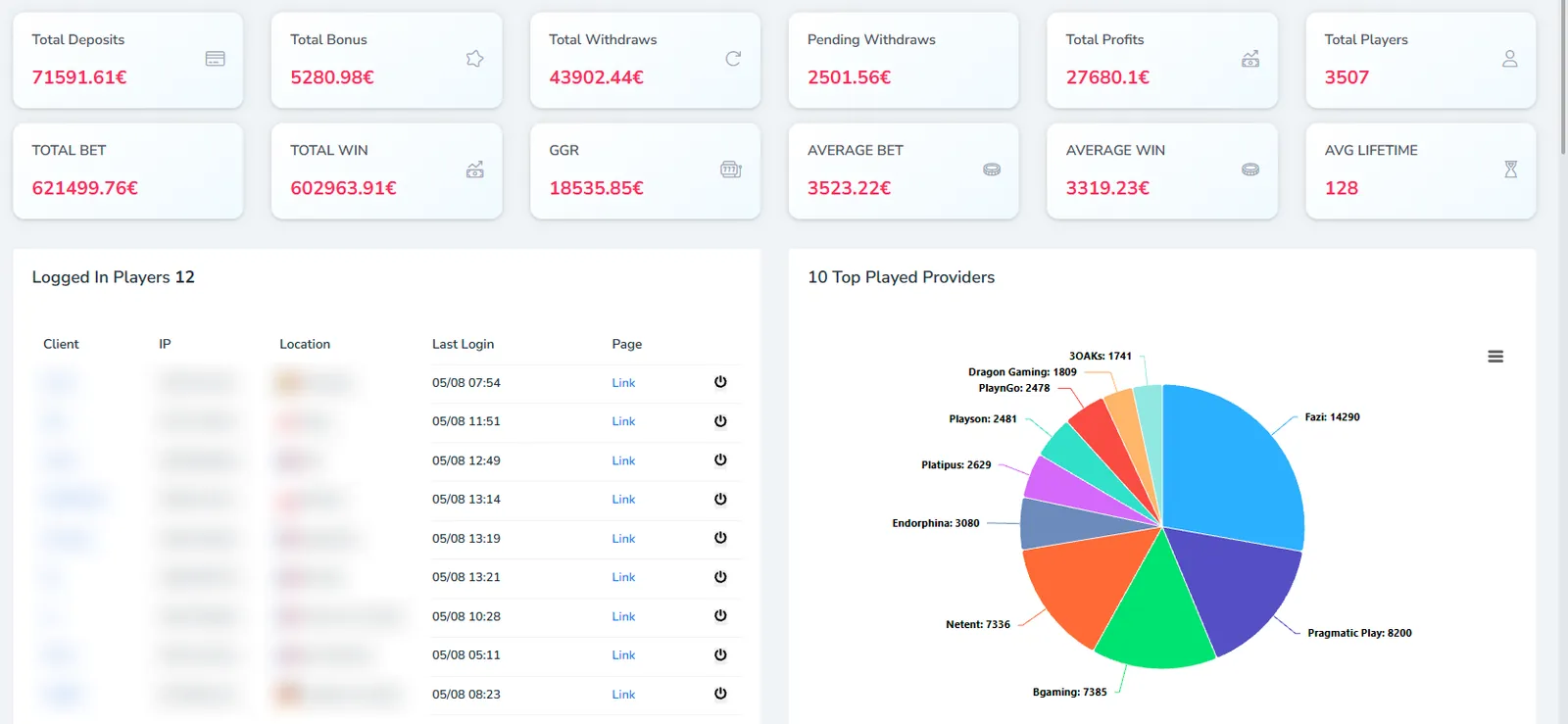The image size is (1568, 724).
Task: Open Link for the 05/08 13:14 login
Action: click(623, 500)
